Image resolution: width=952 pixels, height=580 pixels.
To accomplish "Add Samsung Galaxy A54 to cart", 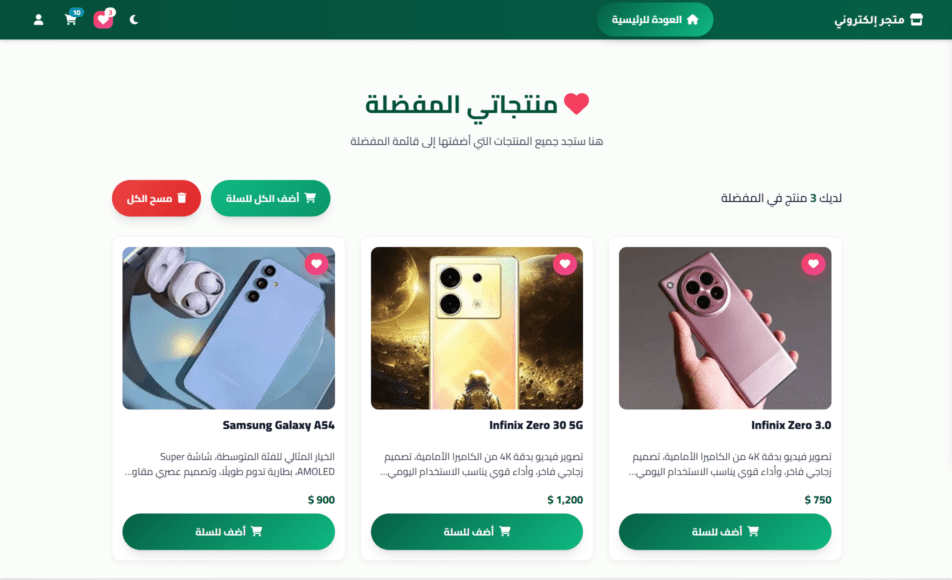I will coord(228,531).
